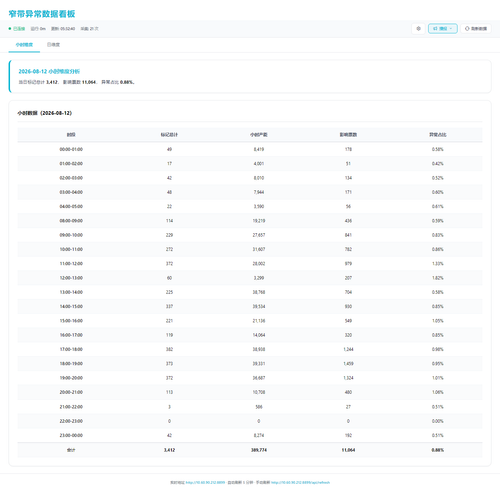Click the anomaly ratio column header
The height and width of the screenshot is (491, 500).
438,135
